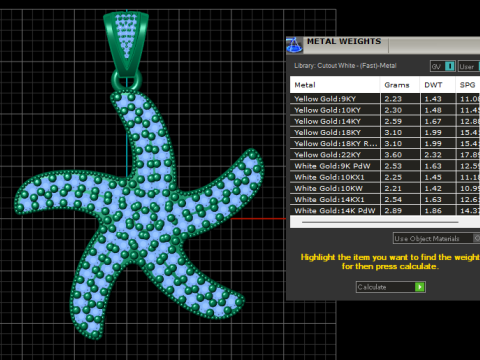This screenshot has width=480, height=360.
Task: Select the White Gold:10KW row
Action: click(x=385, y=188)
